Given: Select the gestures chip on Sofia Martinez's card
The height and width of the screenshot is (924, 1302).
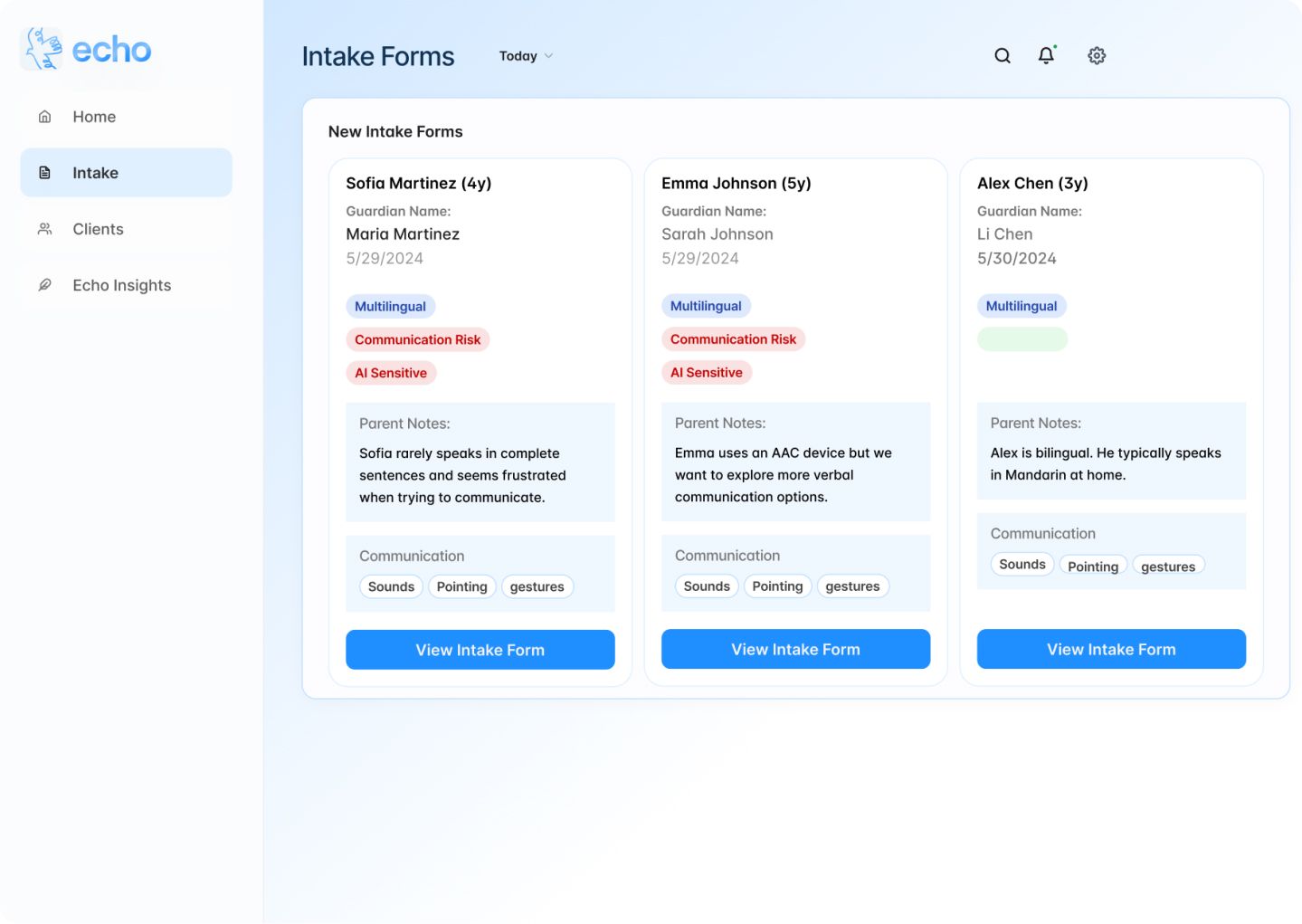Looking at the screenshot, I should (537, 586).
